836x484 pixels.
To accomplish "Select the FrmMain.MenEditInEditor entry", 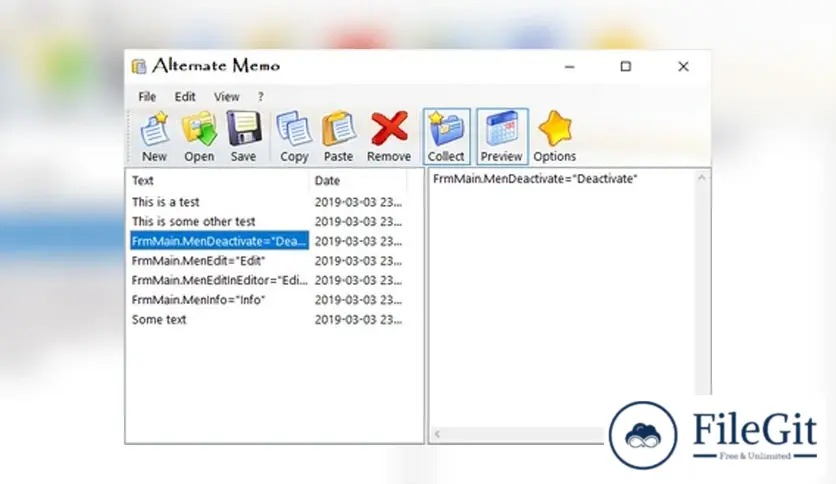I will [x=220, y=280].
